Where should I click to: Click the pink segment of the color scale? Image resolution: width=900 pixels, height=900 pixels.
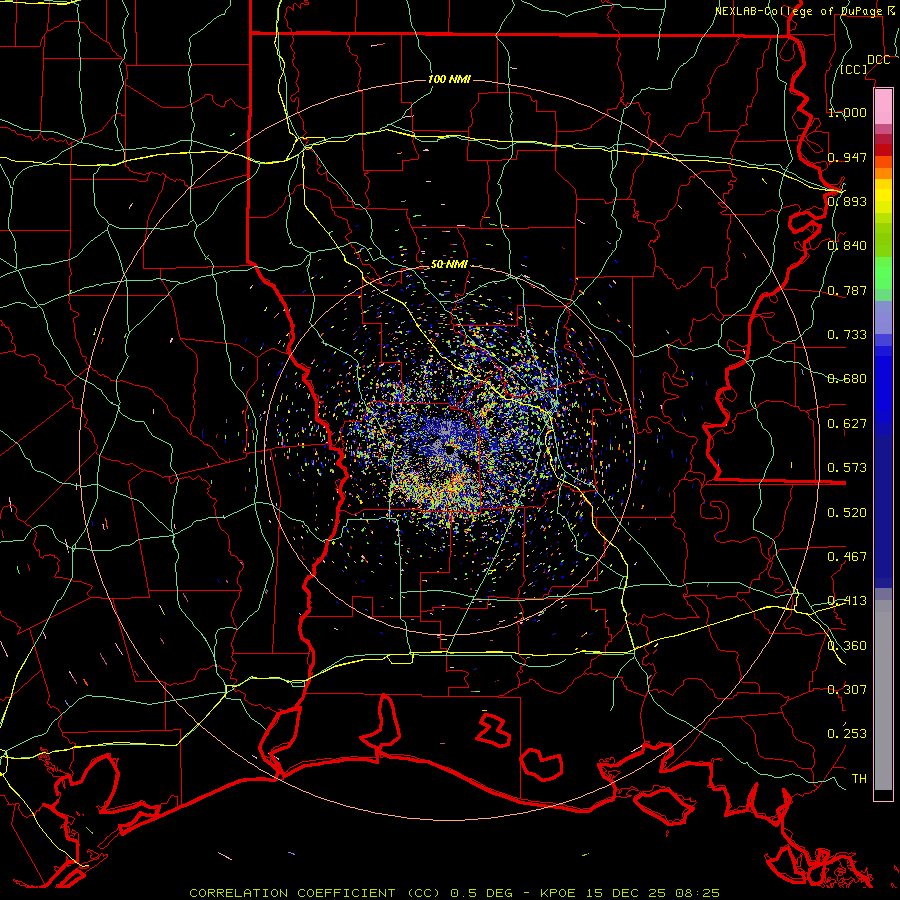883,107
